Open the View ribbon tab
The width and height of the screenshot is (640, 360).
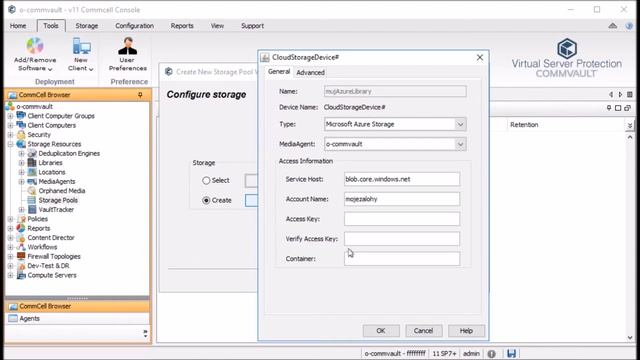click(217, 26)
